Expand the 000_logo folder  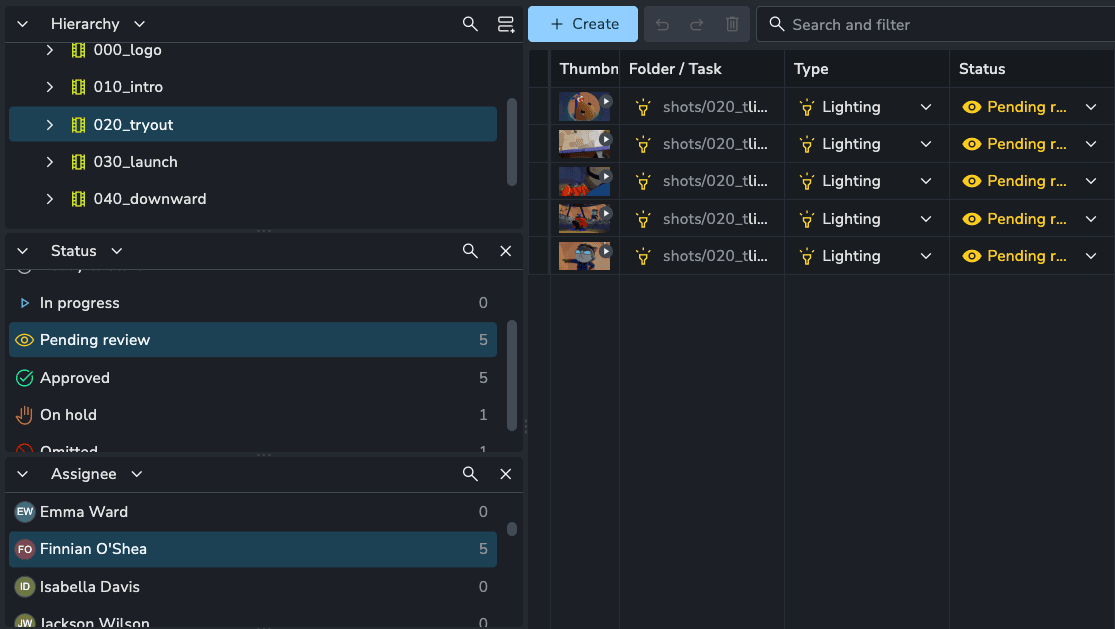tap(50, 50)
